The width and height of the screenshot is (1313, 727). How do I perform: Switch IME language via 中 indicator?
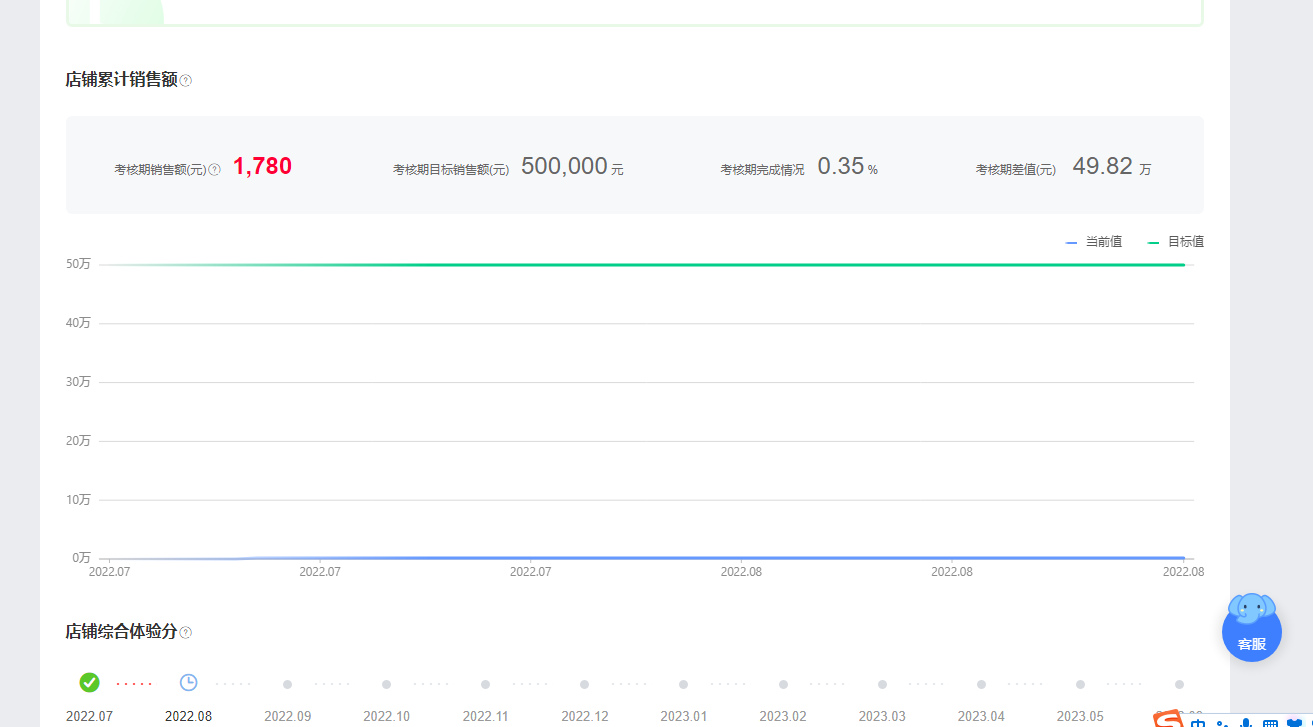1199,723
